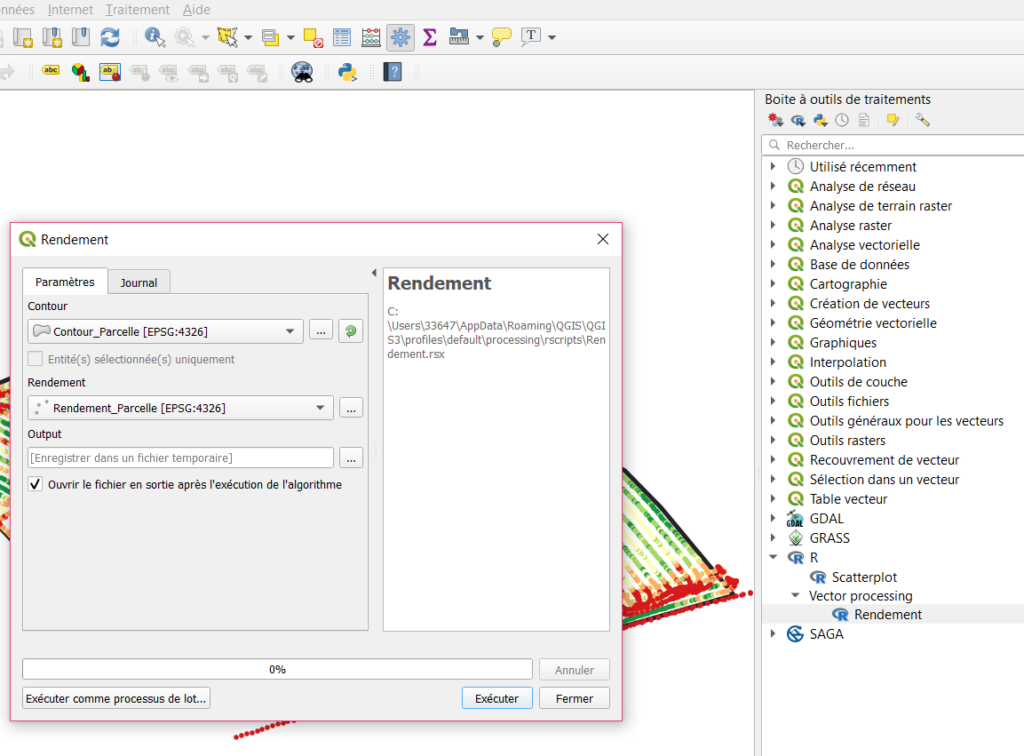Switch to the Journal tab
This screenshot has height=756, width=1024.
[139, 282]
